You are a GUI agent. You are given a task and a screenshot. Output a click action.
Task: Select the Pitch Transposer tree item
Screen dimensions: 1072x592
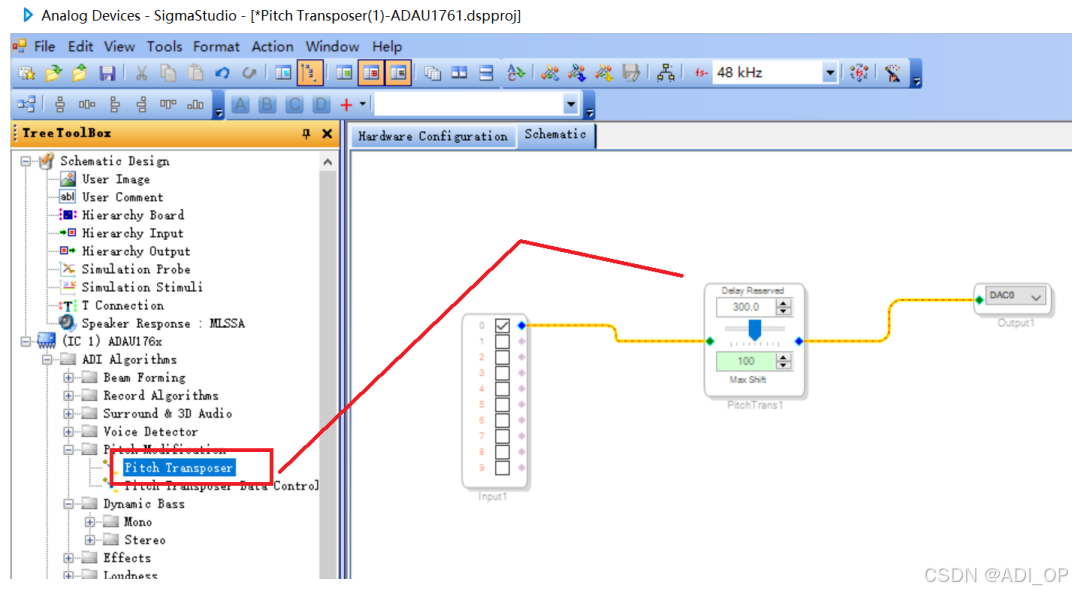coord(178,468)
